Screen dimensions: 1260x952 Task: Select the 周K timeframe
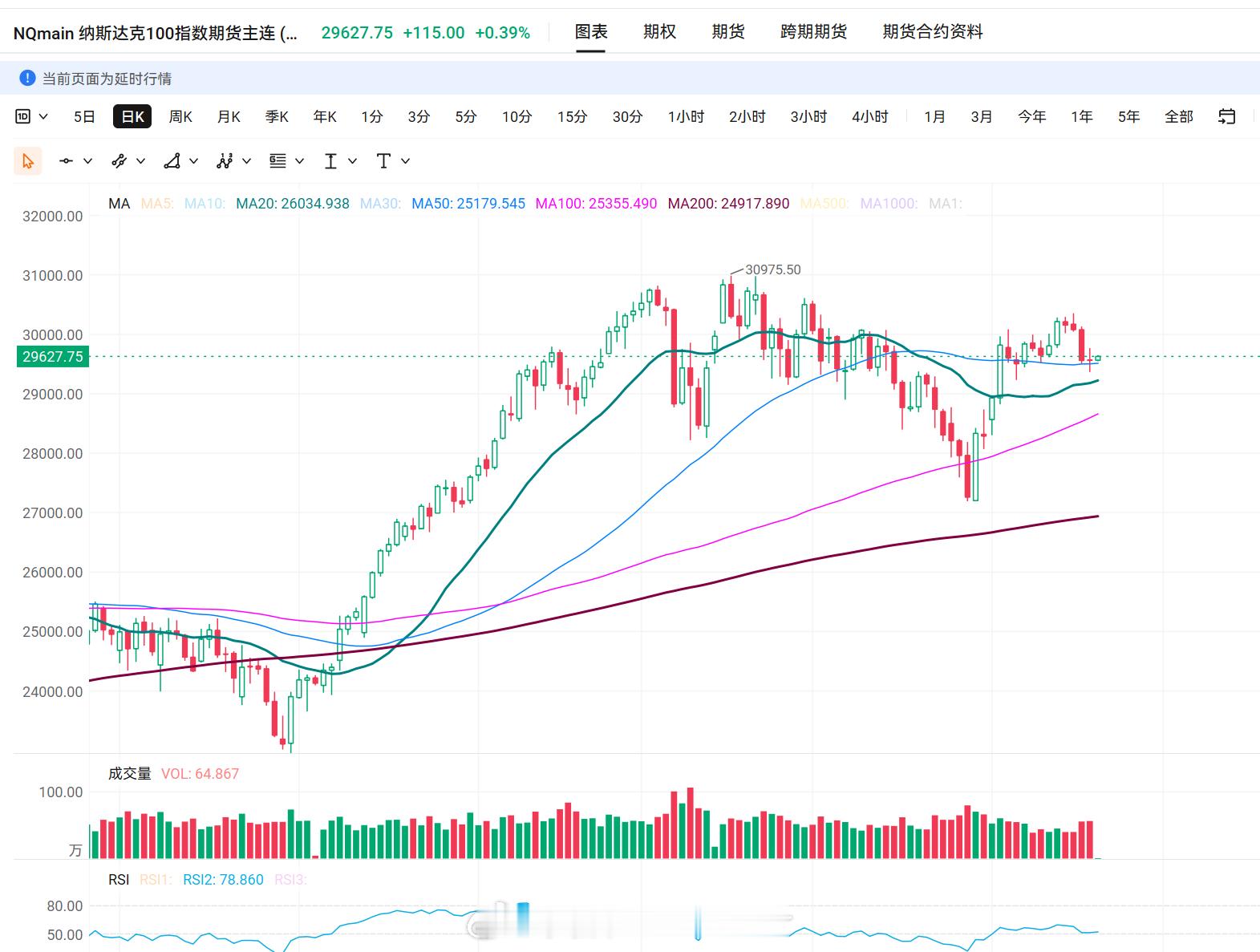click(180, 116)
